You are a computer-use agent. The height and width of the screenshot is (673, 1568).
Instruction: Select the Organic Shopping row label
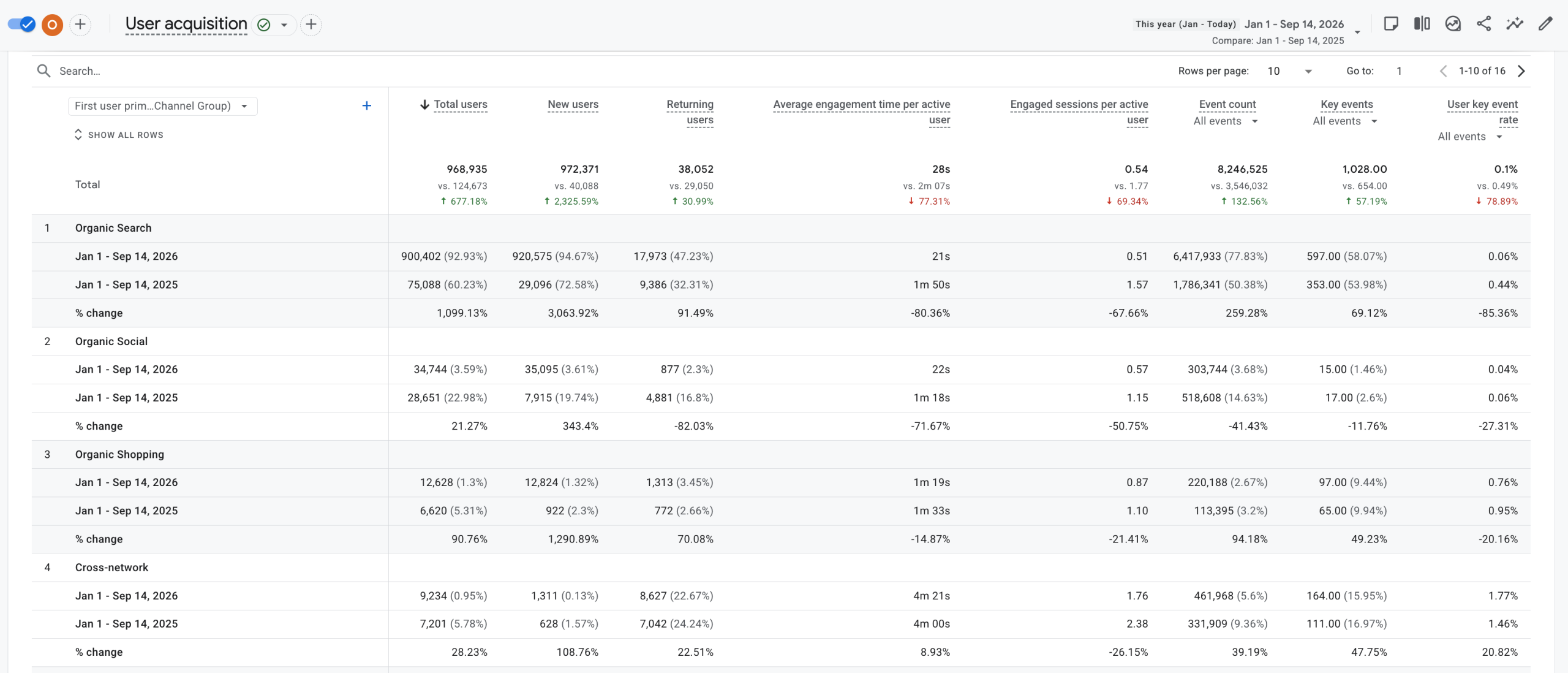(x=119, y=454)
